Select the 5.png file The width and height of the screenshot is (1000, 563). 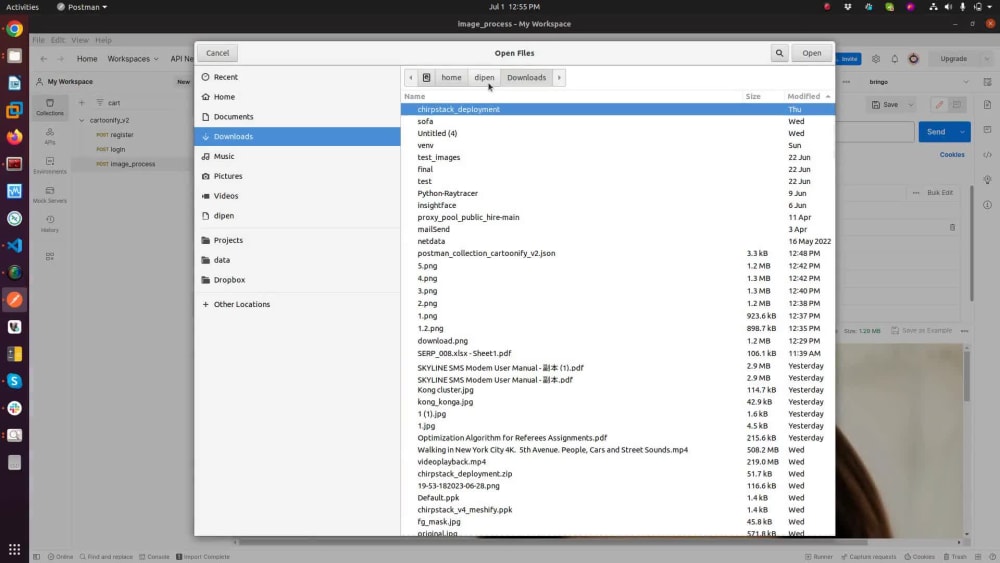point(617,266)
